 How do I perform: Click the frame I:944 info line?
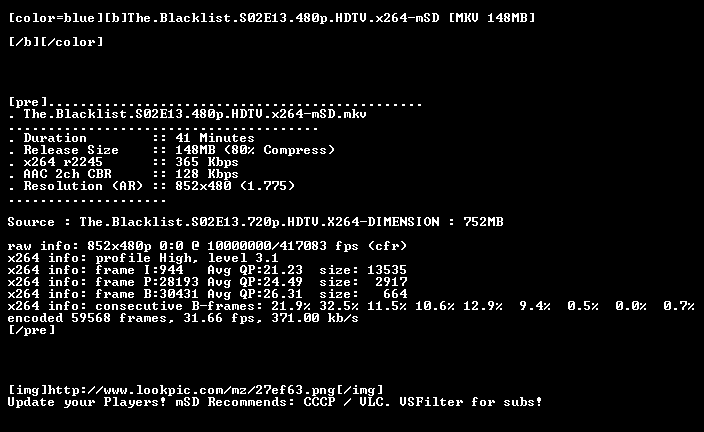[x=207, y=270]
